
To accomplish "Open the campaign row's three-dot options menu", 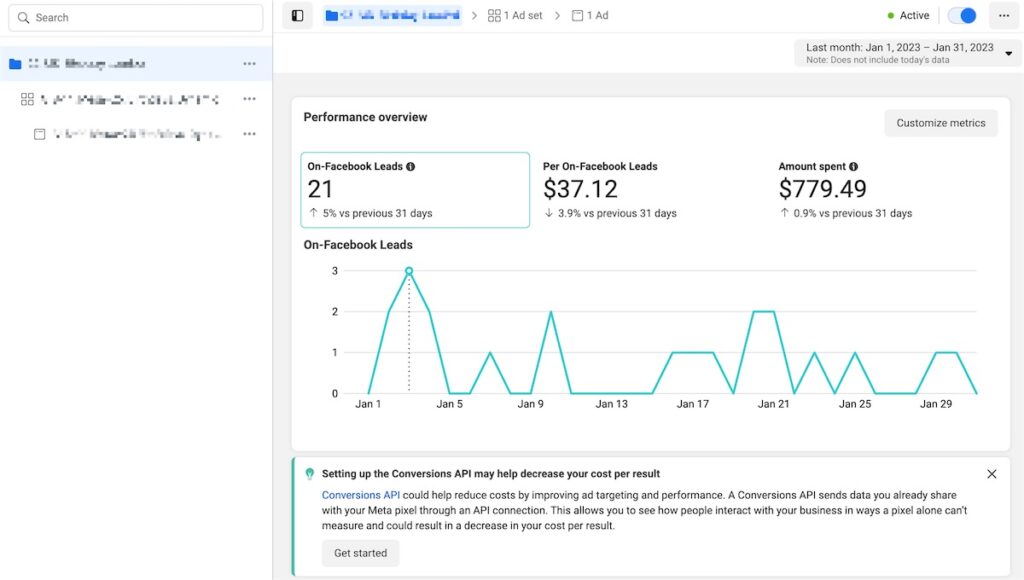I will [249, 63].
